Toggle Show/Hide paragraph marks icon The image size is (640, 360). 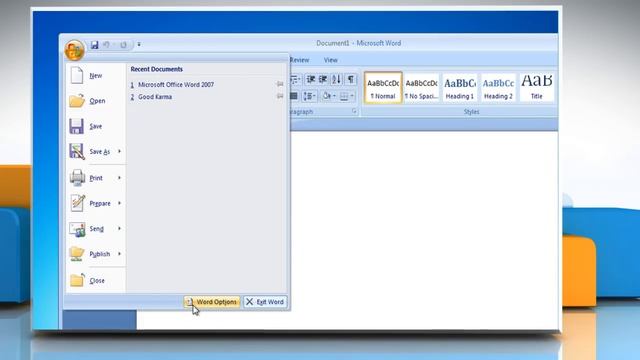(x=351, y=79)
